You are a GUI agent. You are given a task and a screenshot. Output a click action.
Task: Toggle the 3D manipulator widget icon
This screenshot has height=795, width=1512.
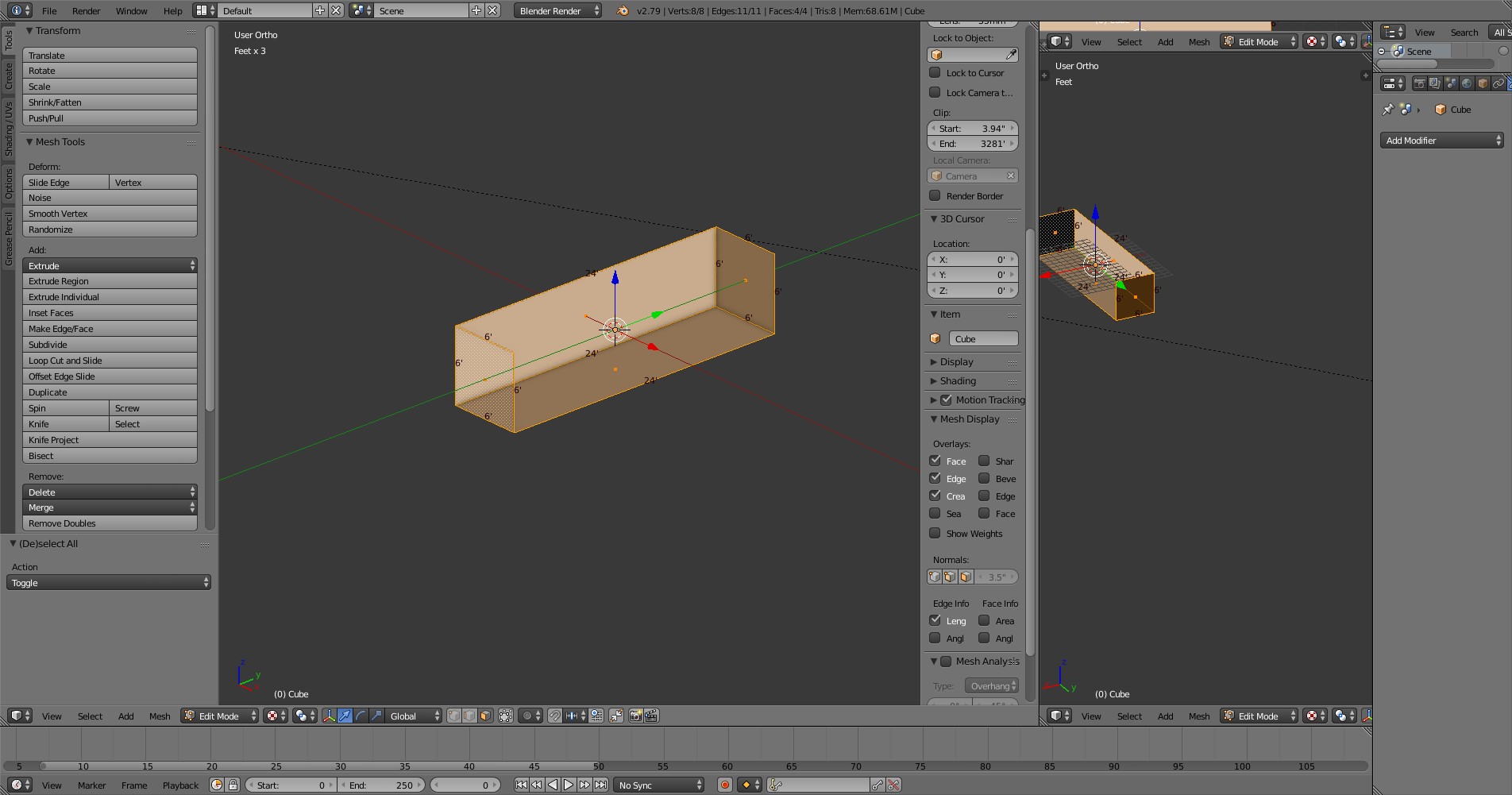coord(329,716)
